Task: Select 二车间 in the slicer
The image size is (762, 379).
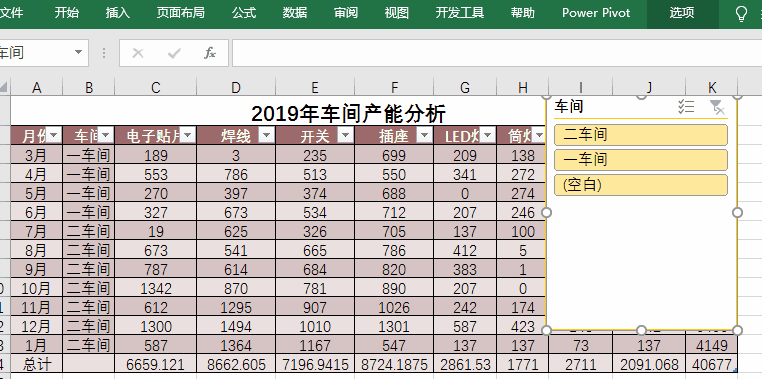Action: (641, 135)
